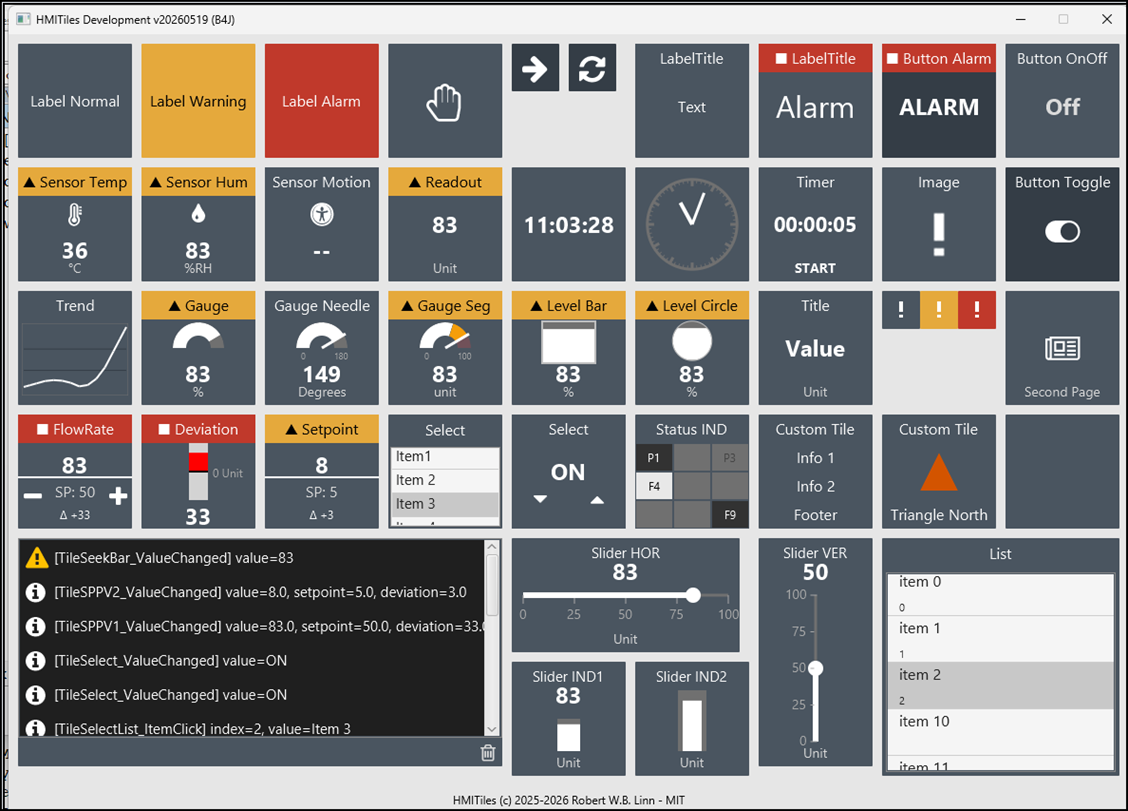Click the thermometer icon in Sensor Temp

(x=75, y=214)
